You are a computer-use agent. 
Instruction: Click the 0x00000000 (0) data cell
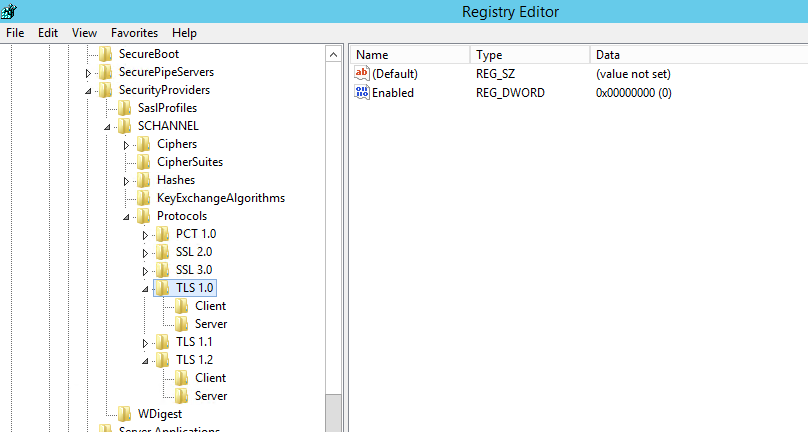pyautogui.click(x=634, y=93)
